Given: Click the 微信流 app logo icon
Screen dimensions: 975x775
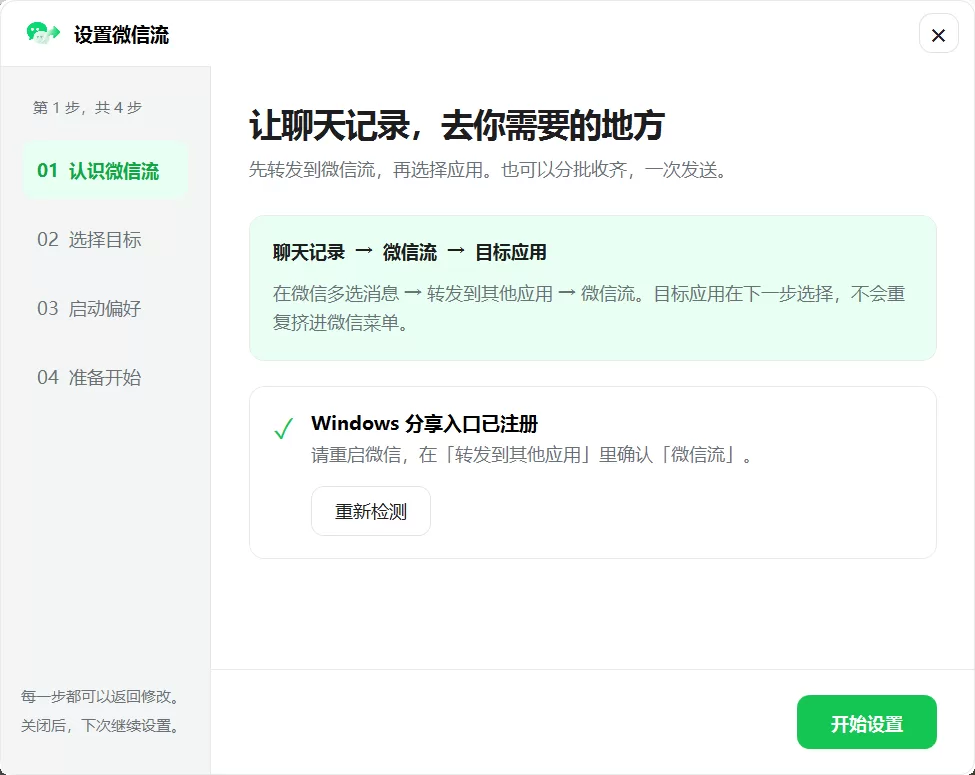Looking at the screenshot, I should [43, 33].
